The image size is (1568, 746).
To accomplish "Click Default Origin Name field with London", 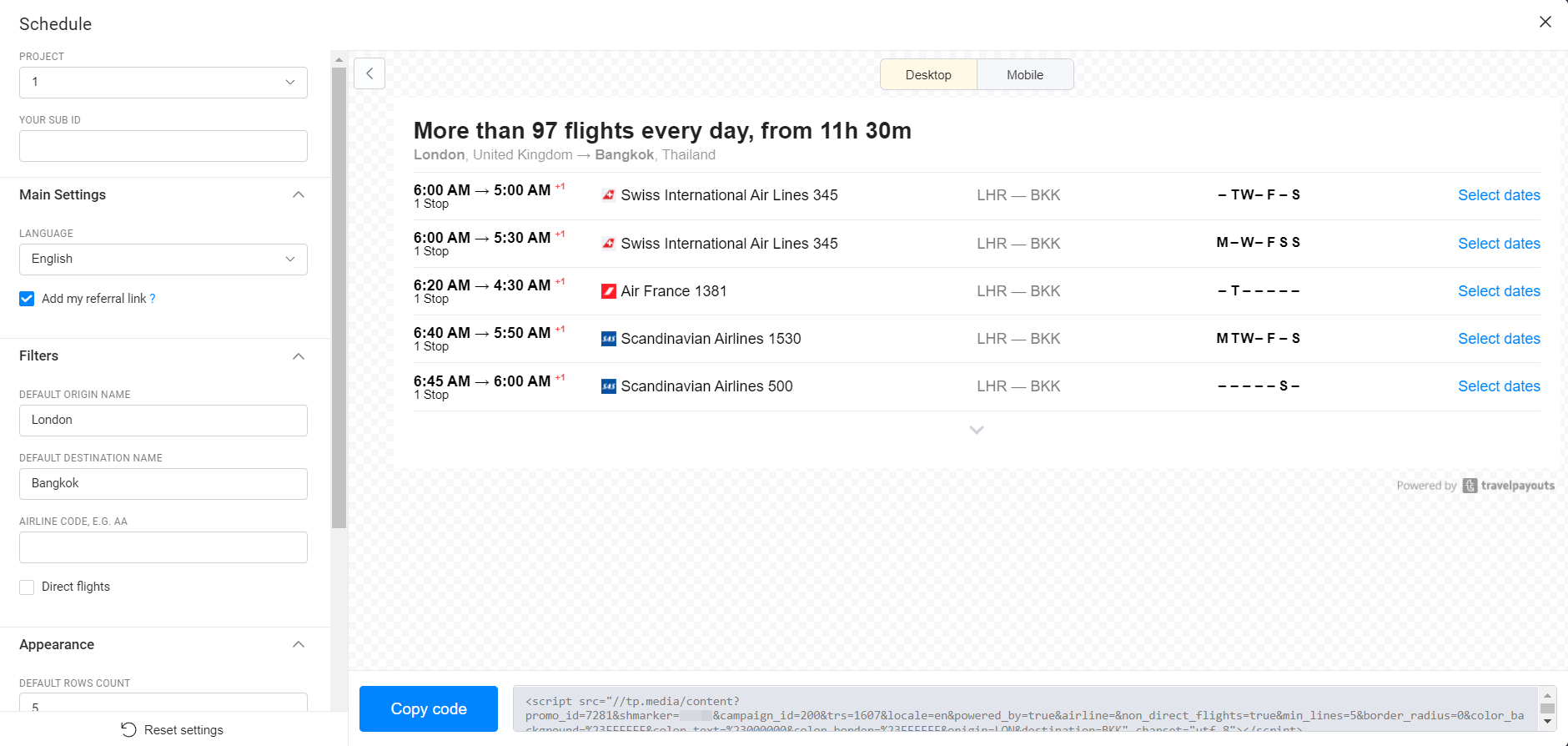I will pyautogui.click(x=163, y=421).
